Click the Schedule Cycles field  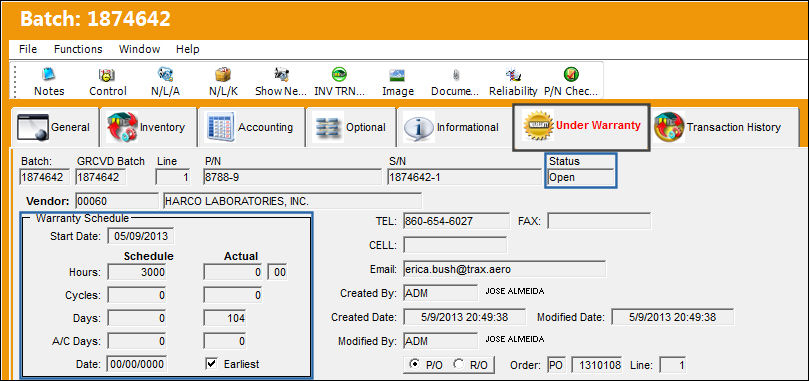[x=137, y=295]
